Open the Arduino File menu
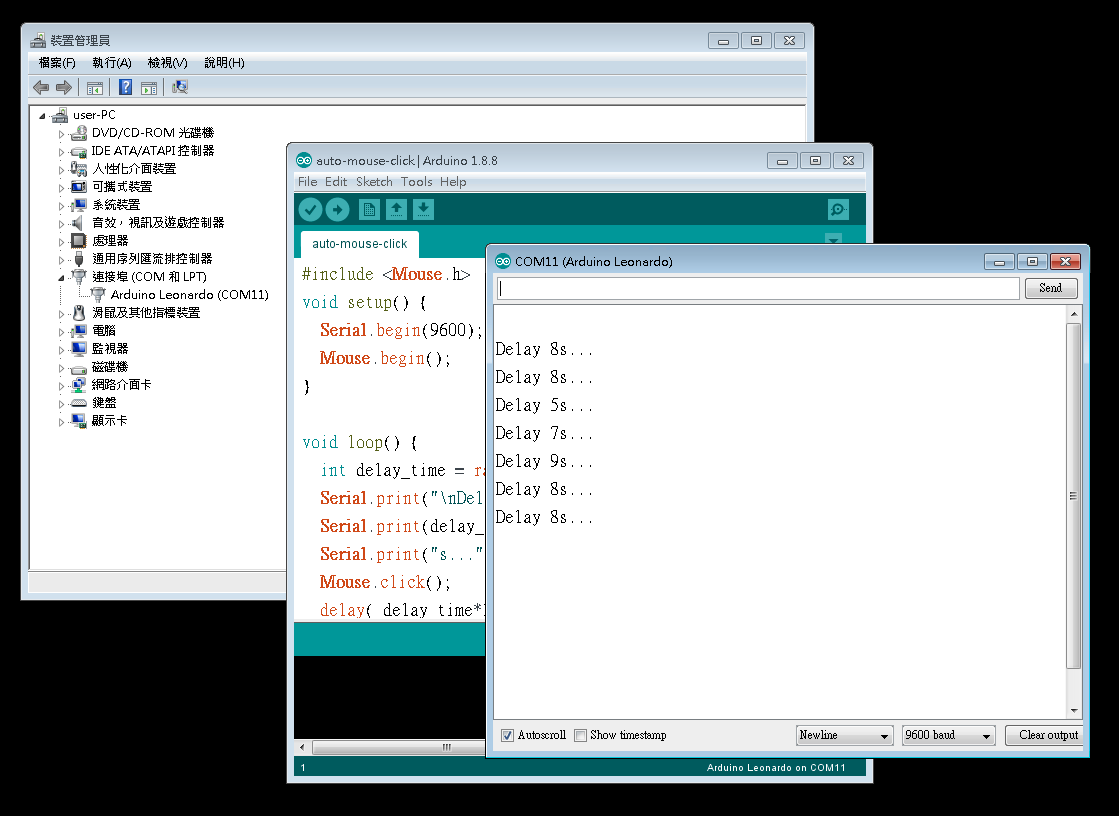The height and width of the screenshot is (816, 1119). click(x=308, y=182)
